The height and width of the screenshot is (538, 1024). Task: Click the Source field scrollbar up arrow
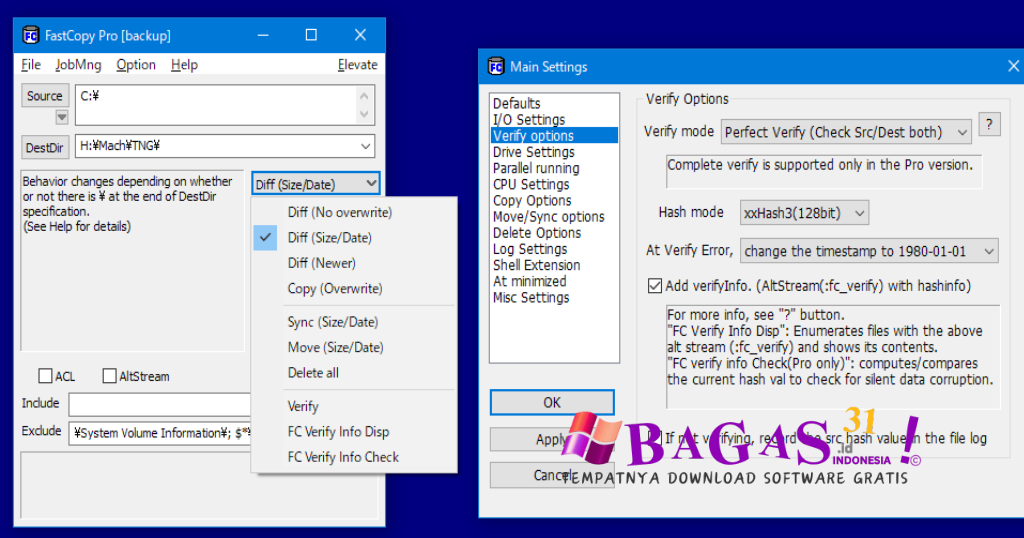(x=364, y=96)
